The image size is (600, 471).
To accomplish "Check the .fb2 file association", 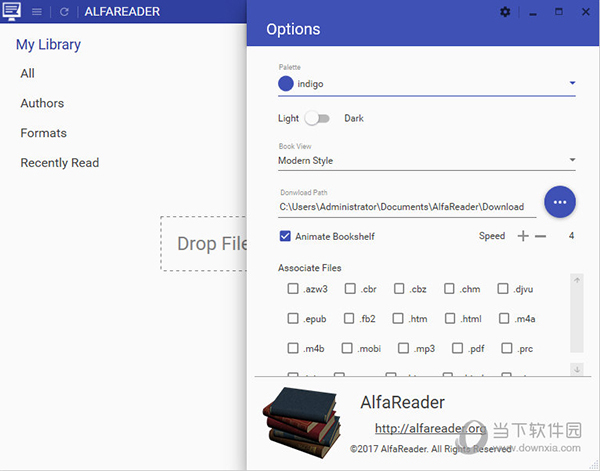I will point(349,318).
